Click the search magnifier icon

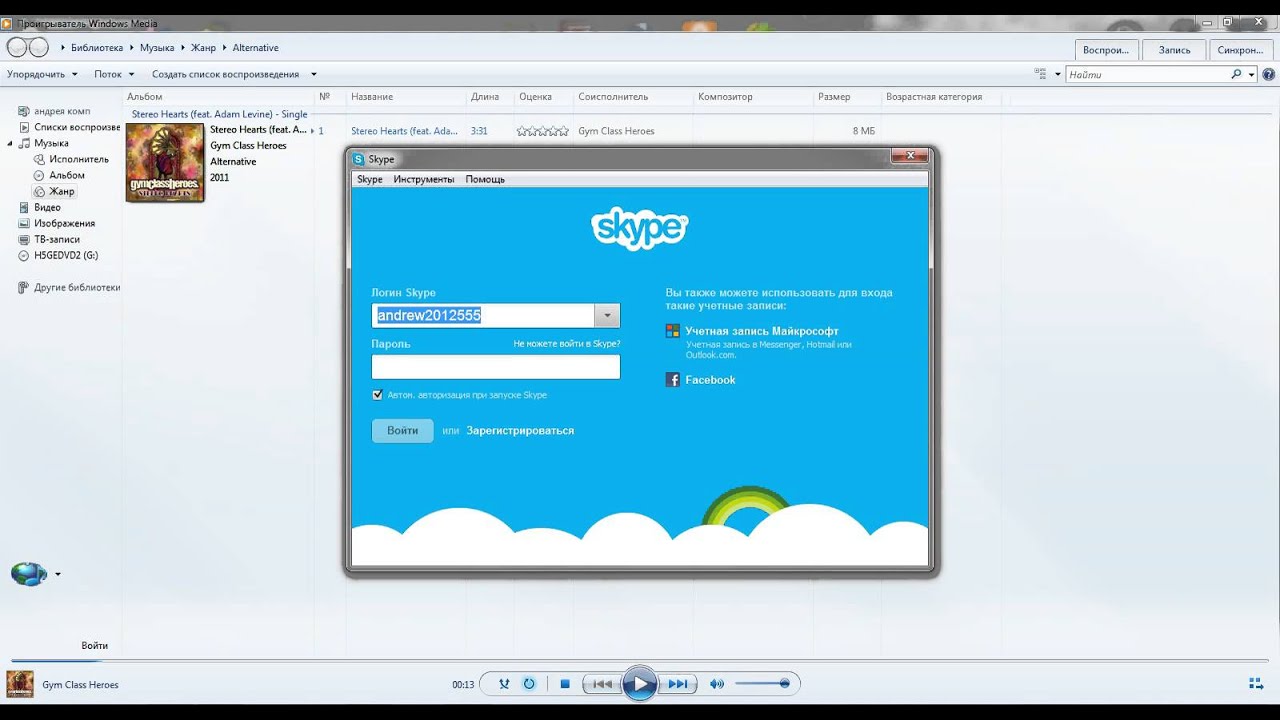pos(1237,74)
